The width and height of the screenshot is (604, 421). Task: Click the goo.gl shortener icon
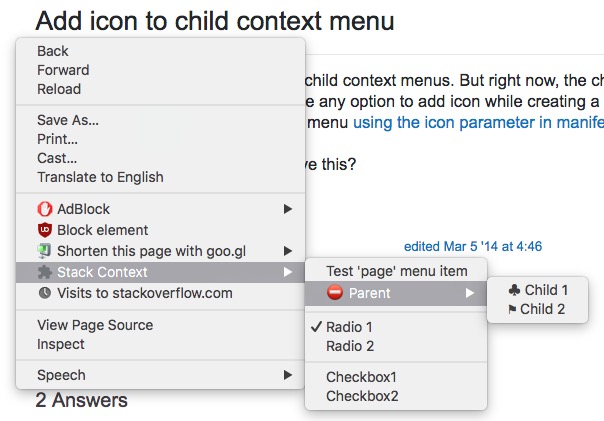[x=44, y=251]
